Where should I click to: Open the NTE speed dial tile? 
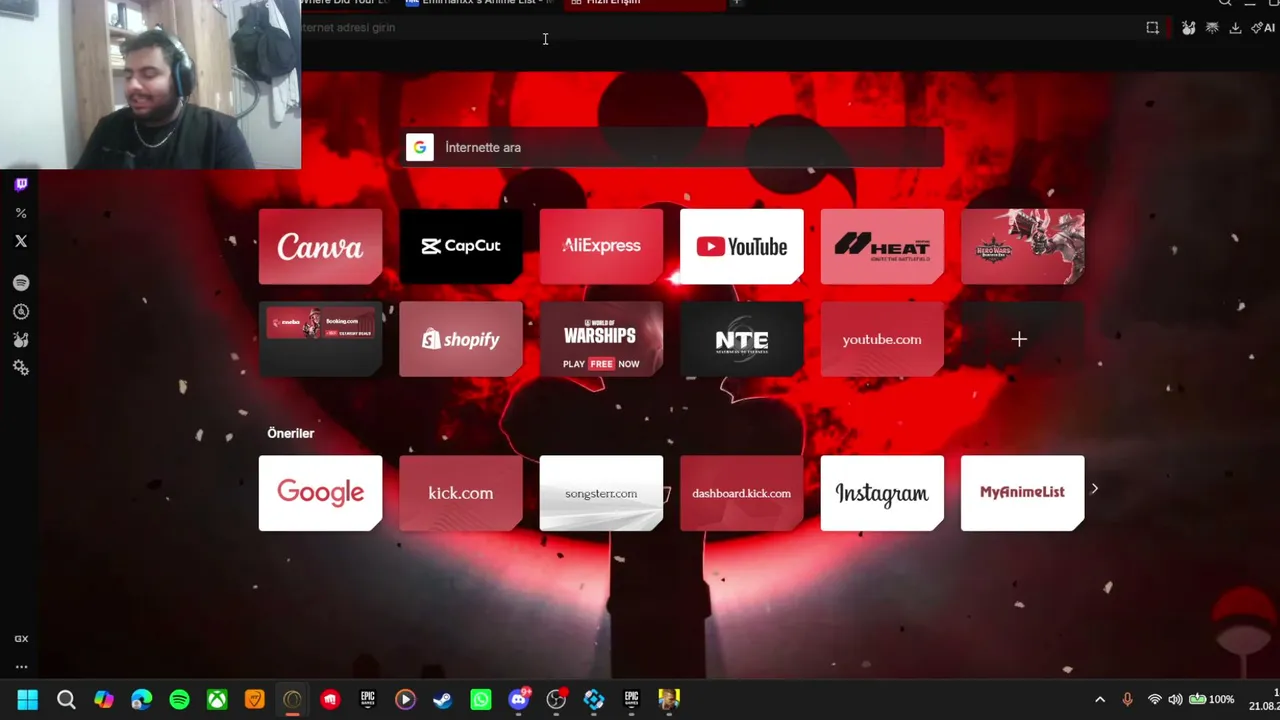tap(742, 339)
